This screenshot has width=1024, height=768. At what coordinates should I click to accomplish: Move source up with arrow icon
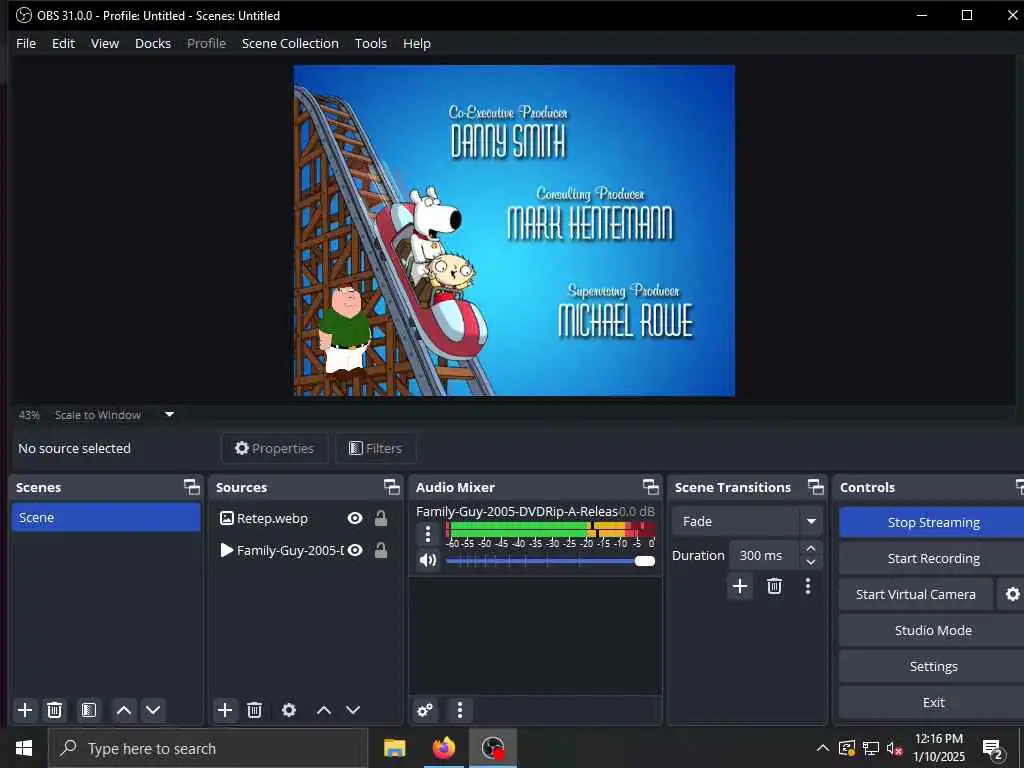coord(324,710)
